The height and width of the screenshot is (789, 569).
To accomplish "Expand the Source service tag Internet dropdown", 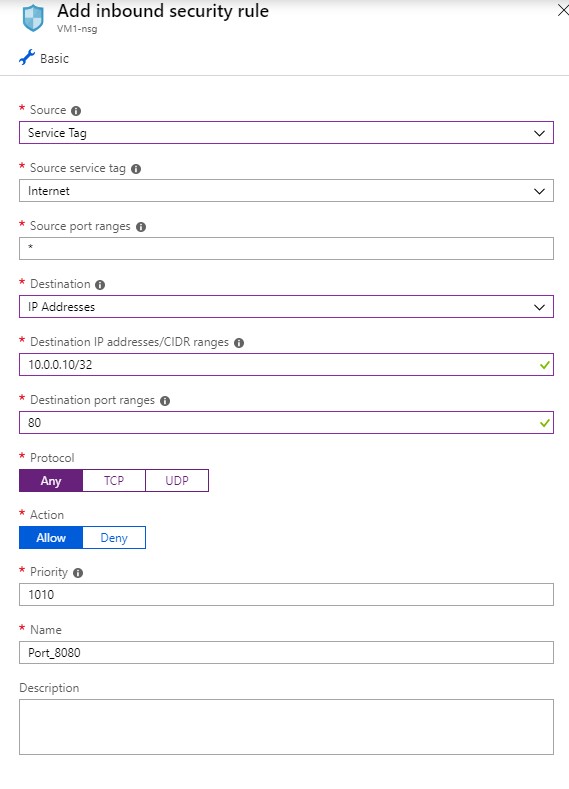I will click(286, 191).
